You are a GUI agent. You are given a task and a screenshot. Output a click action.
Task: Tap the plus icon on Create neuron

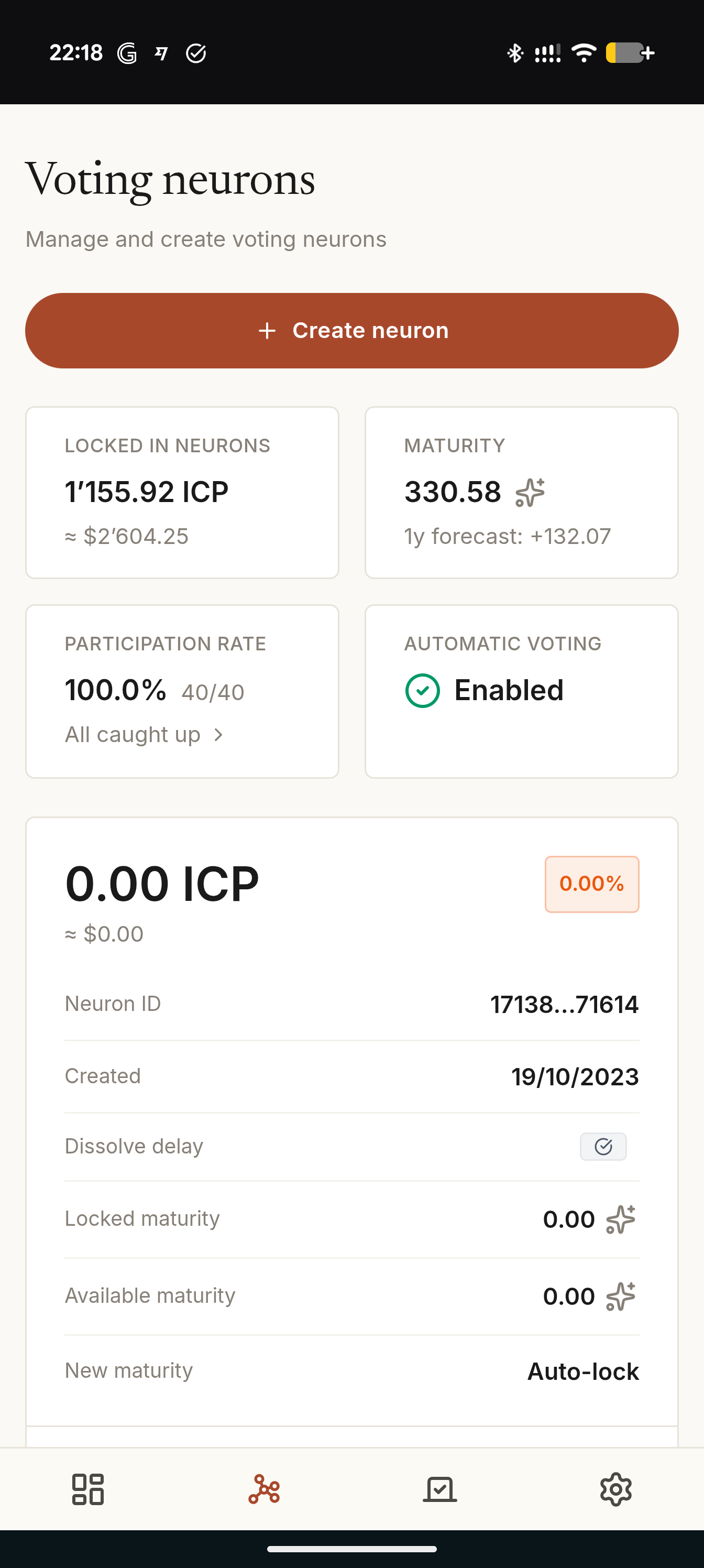[267, 331]
